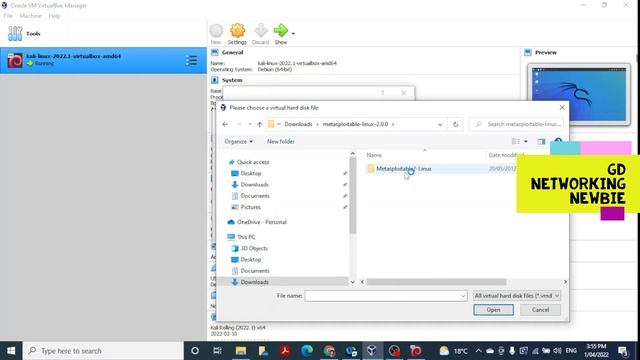
Task: Click the navigation pane scroll-down arrow
Action: (x=353, y=282)
